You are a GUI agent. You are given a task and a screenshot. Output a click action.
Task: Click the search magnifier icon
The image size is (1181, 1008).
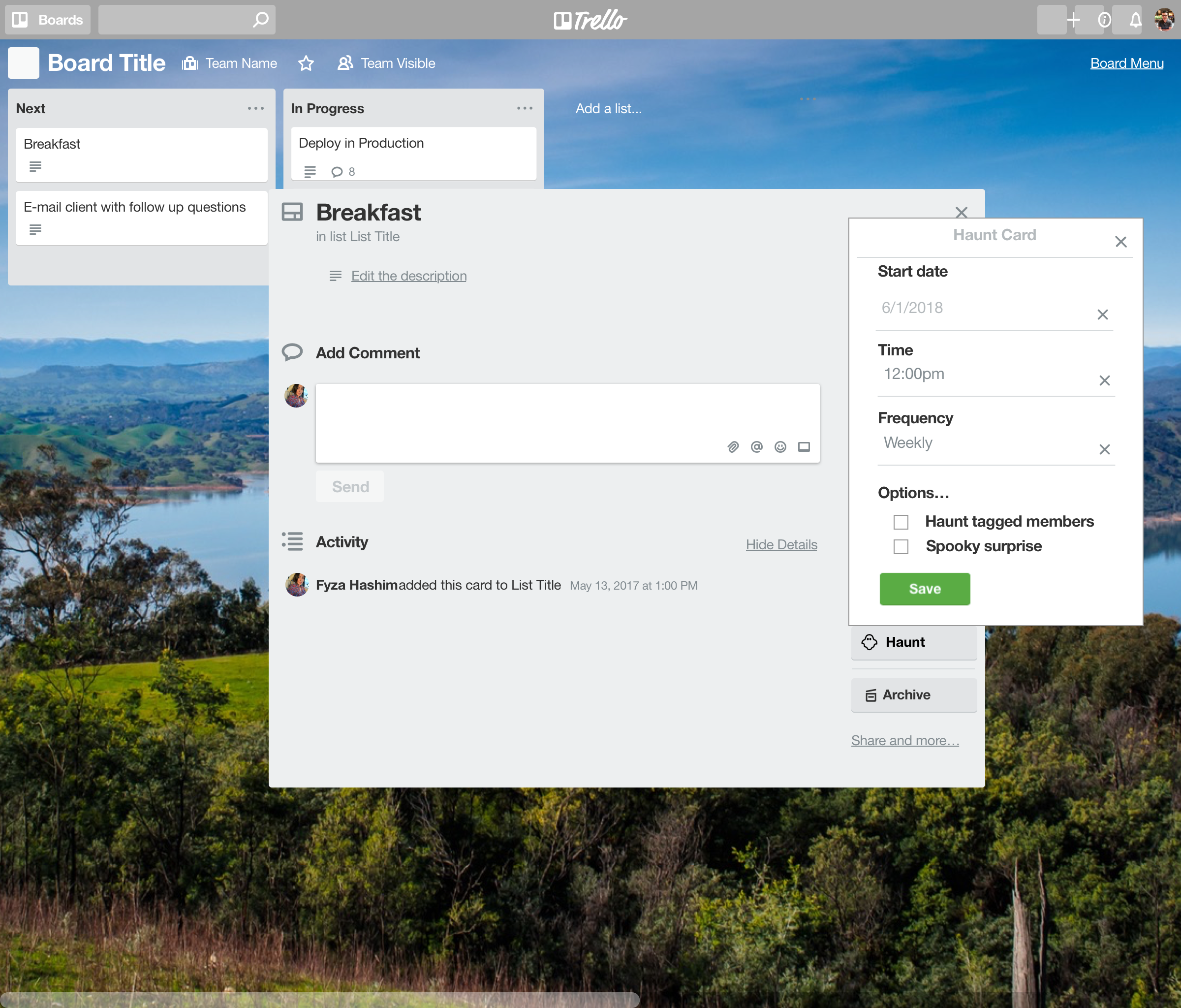click(260, 20)
